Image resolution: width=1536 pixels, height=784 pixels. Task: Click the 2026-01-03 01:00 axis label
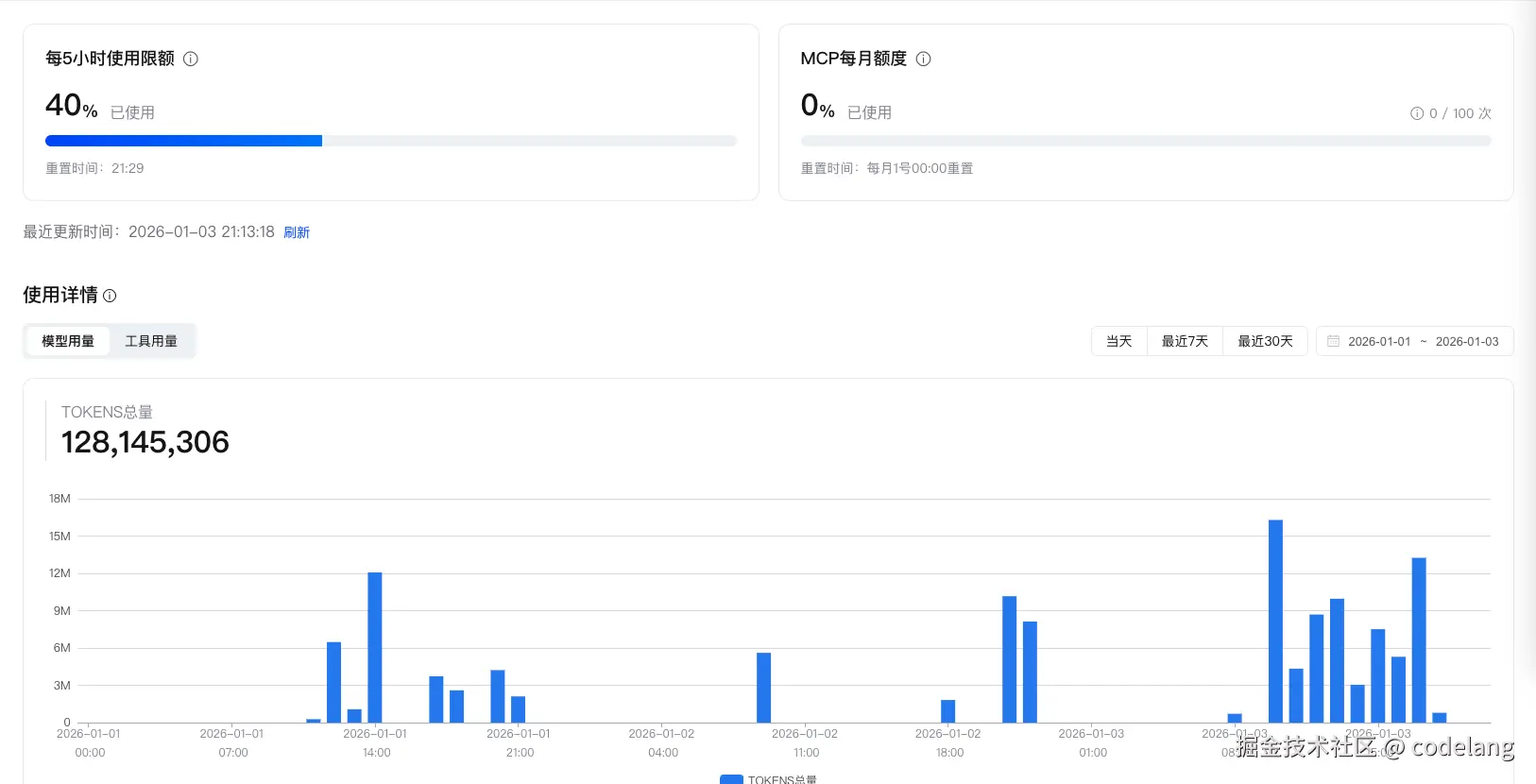point(1092,743)
